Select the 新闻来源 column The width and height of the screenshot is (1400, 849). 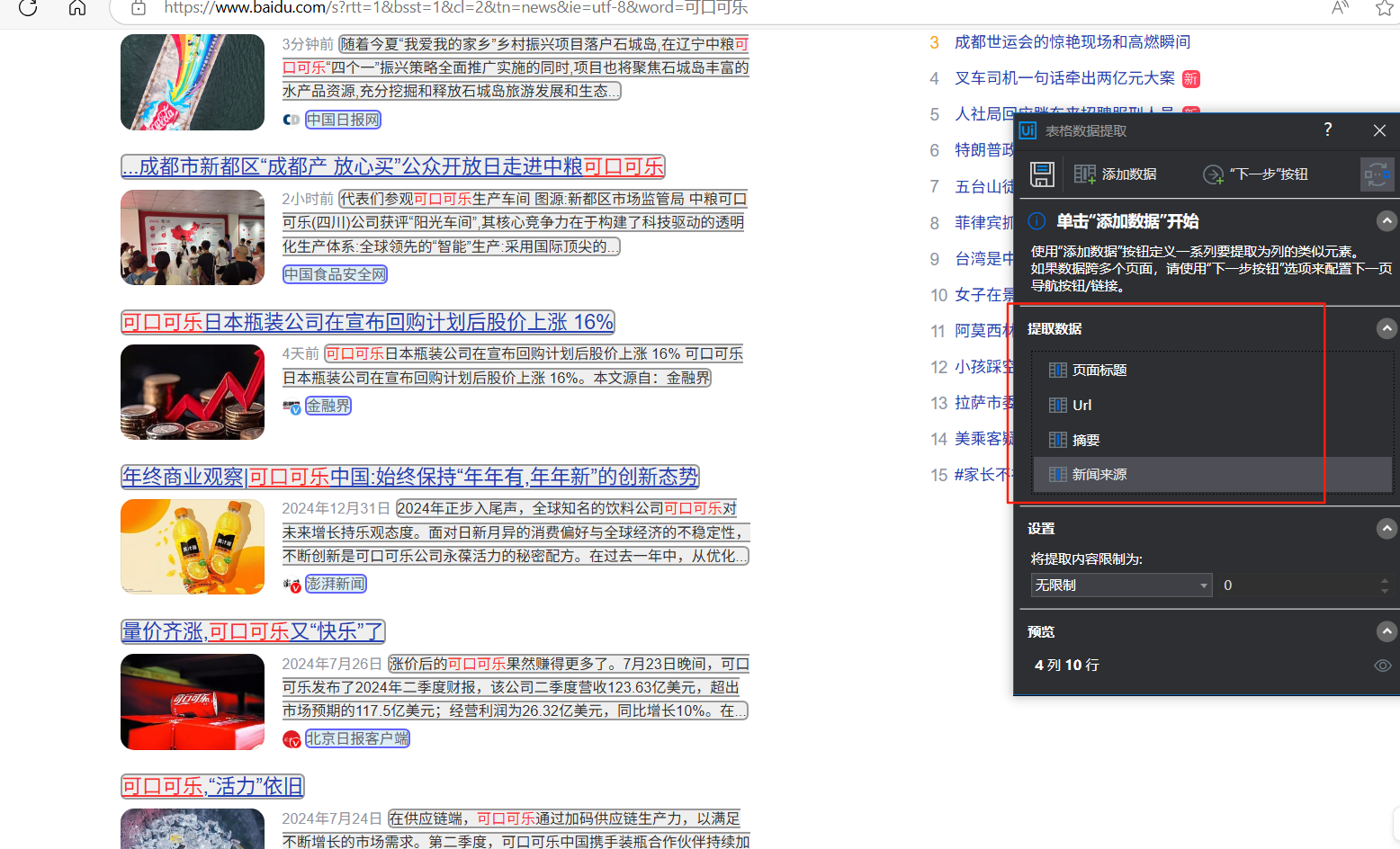(1212, 474)
